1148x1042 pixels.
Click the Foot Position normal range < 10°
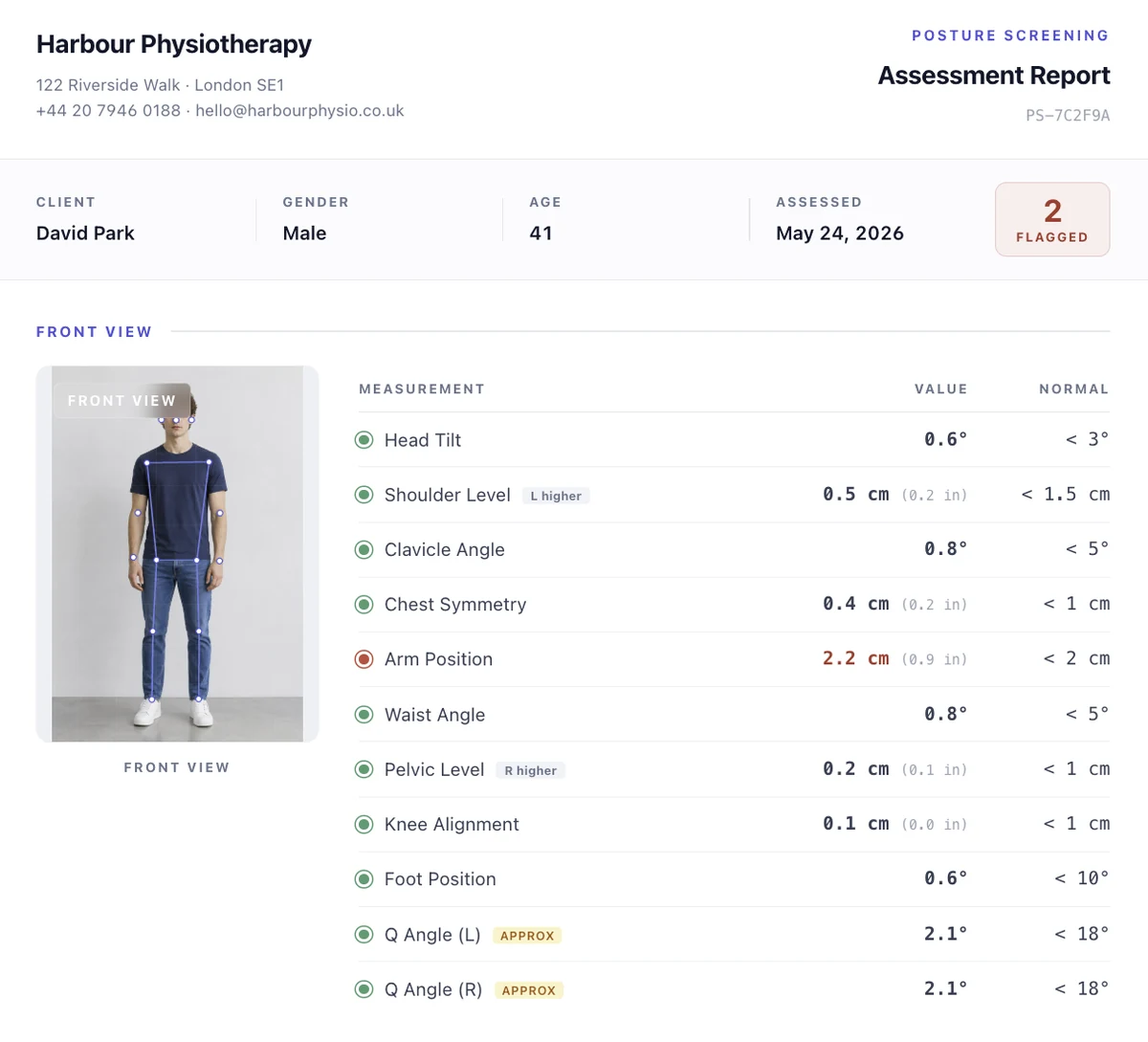coord(1082,878)
